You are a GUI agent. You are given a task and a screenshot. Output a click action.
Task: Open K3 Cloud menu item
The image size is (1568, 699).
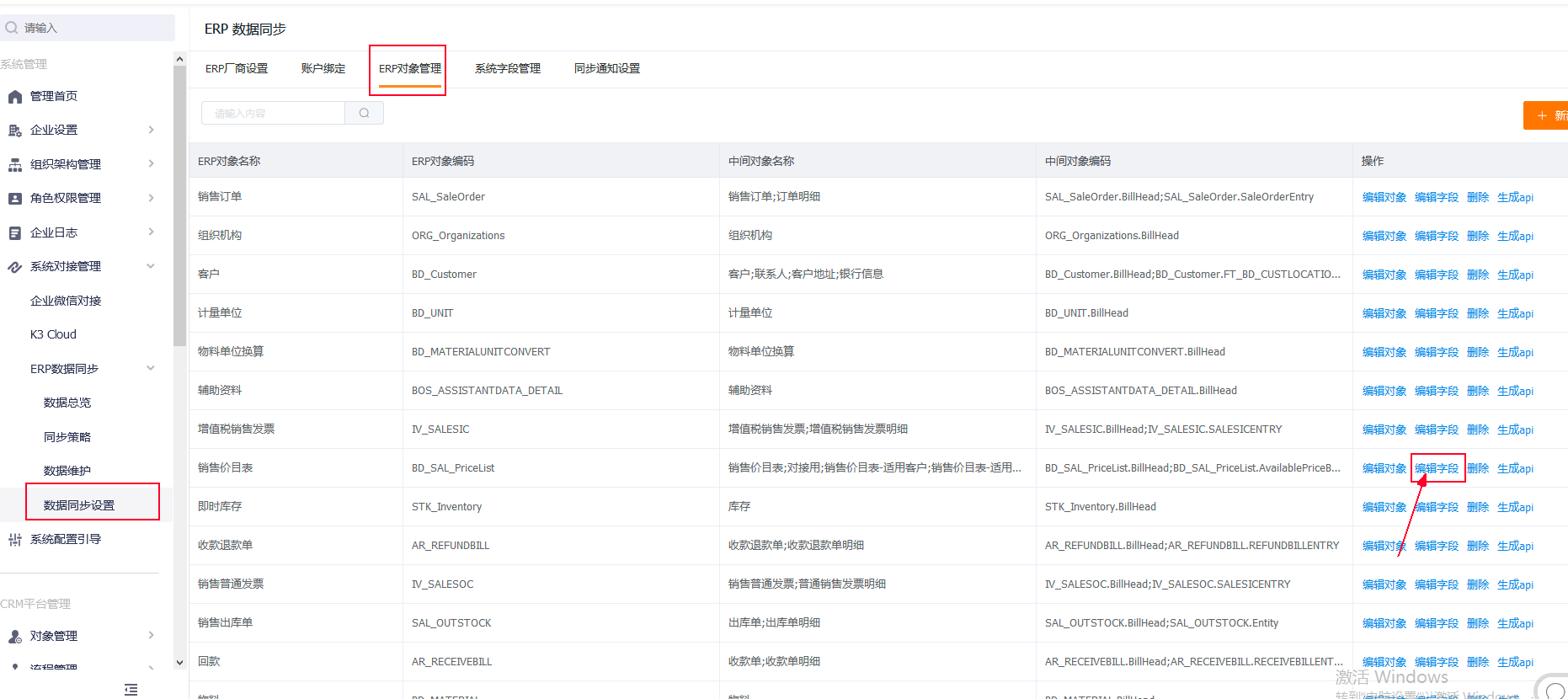[53, 334]
